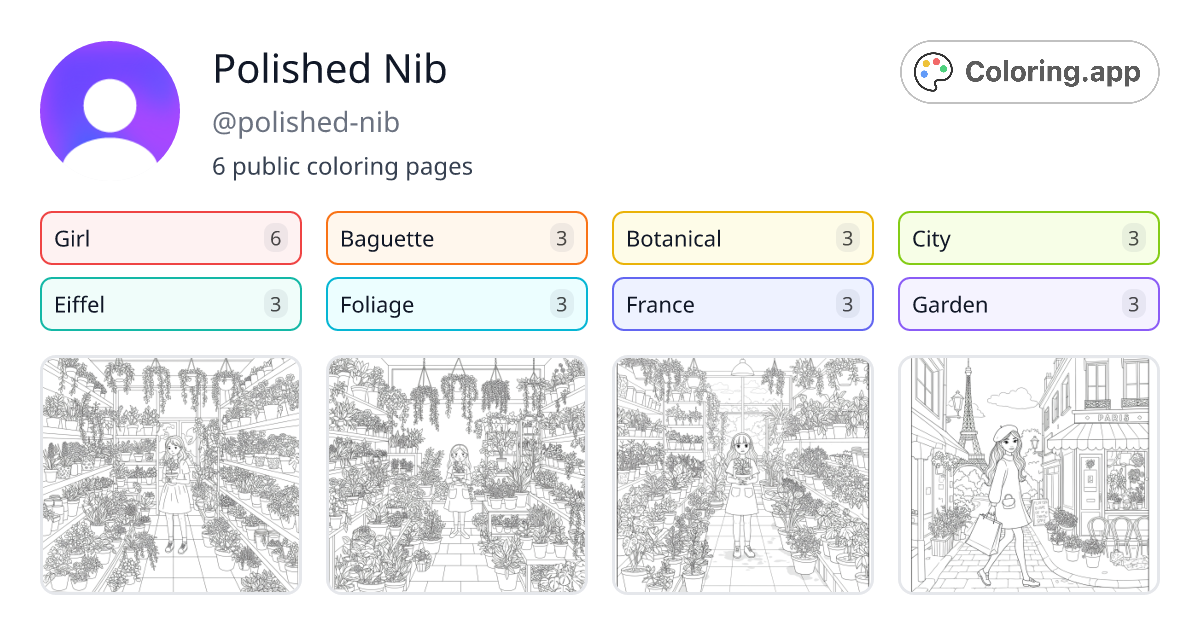Open the third greenhouse girl coloring page
1200x630 pixels.
pos(743,474)
